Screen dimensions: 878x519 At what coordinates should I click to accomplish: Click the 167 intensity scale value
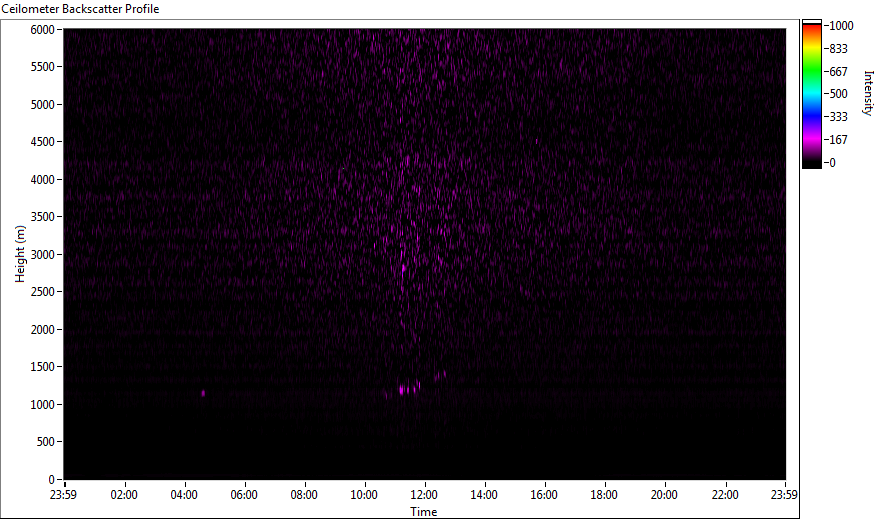[x=835, y=140]
